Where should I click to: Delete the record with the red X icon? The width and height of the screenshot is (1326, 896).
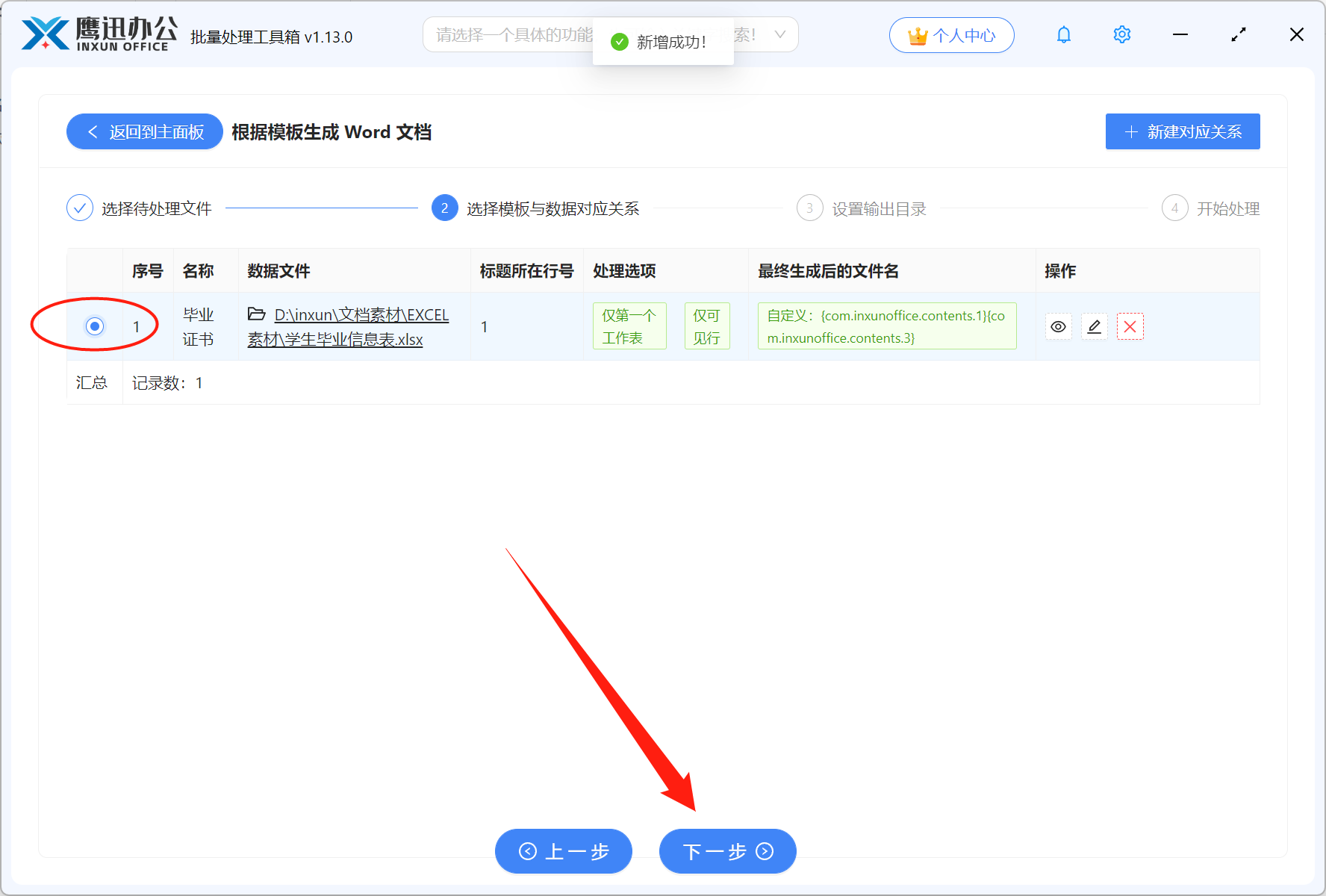coord(1130,326)
